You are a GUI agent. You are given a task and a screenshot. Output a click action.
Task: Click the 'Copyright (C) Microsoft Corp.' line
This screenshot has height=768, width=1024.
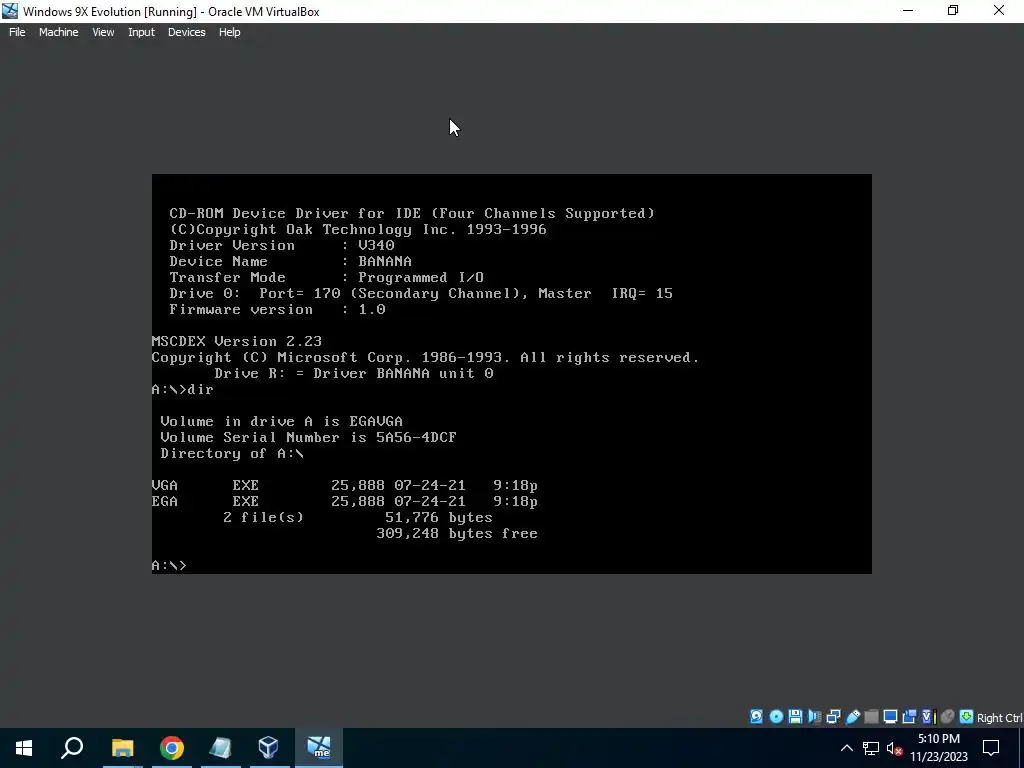pyautogui.click(x=425, y=357)
